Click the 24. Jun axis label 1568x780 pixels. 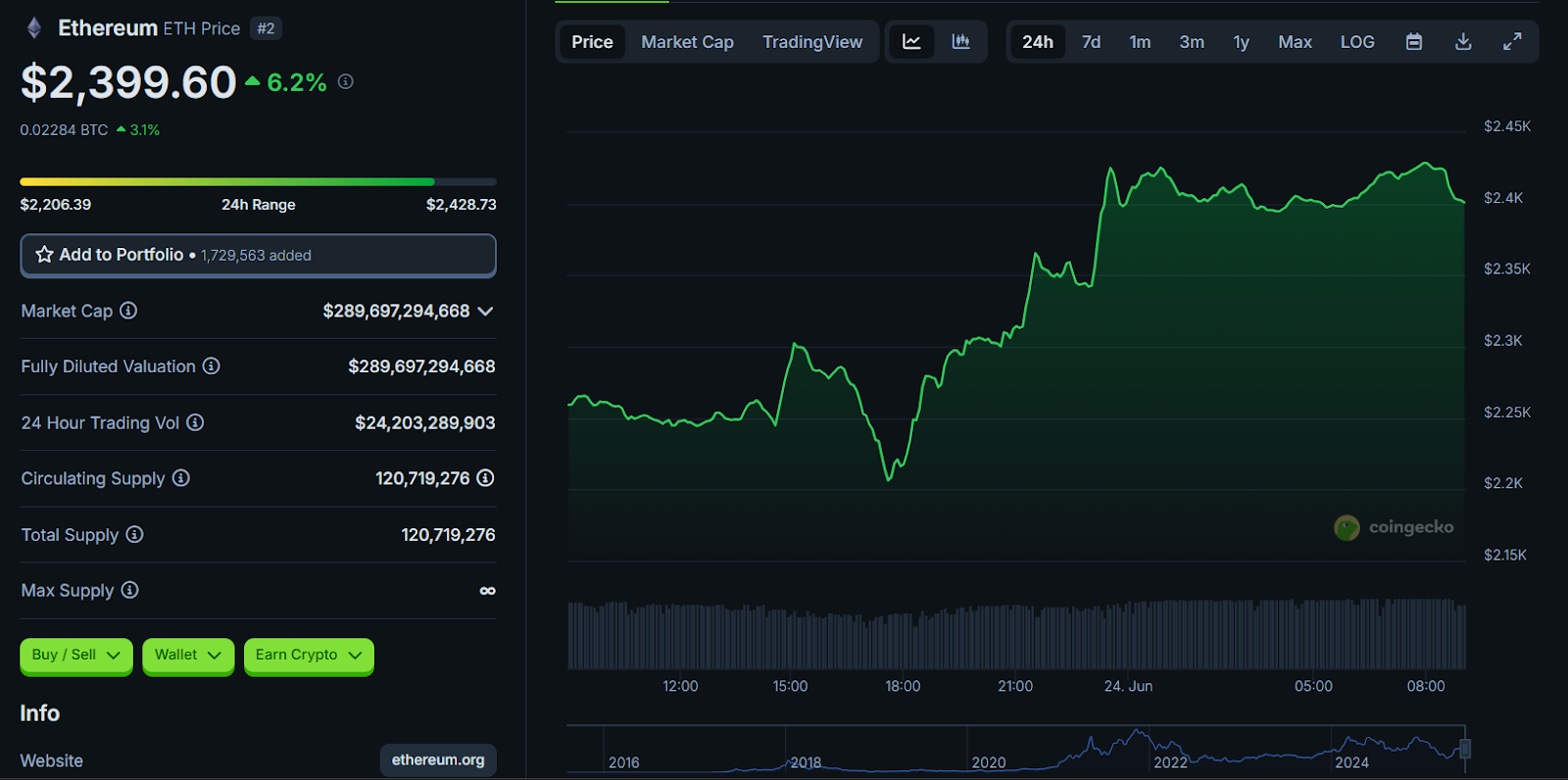pos(1128,686)
